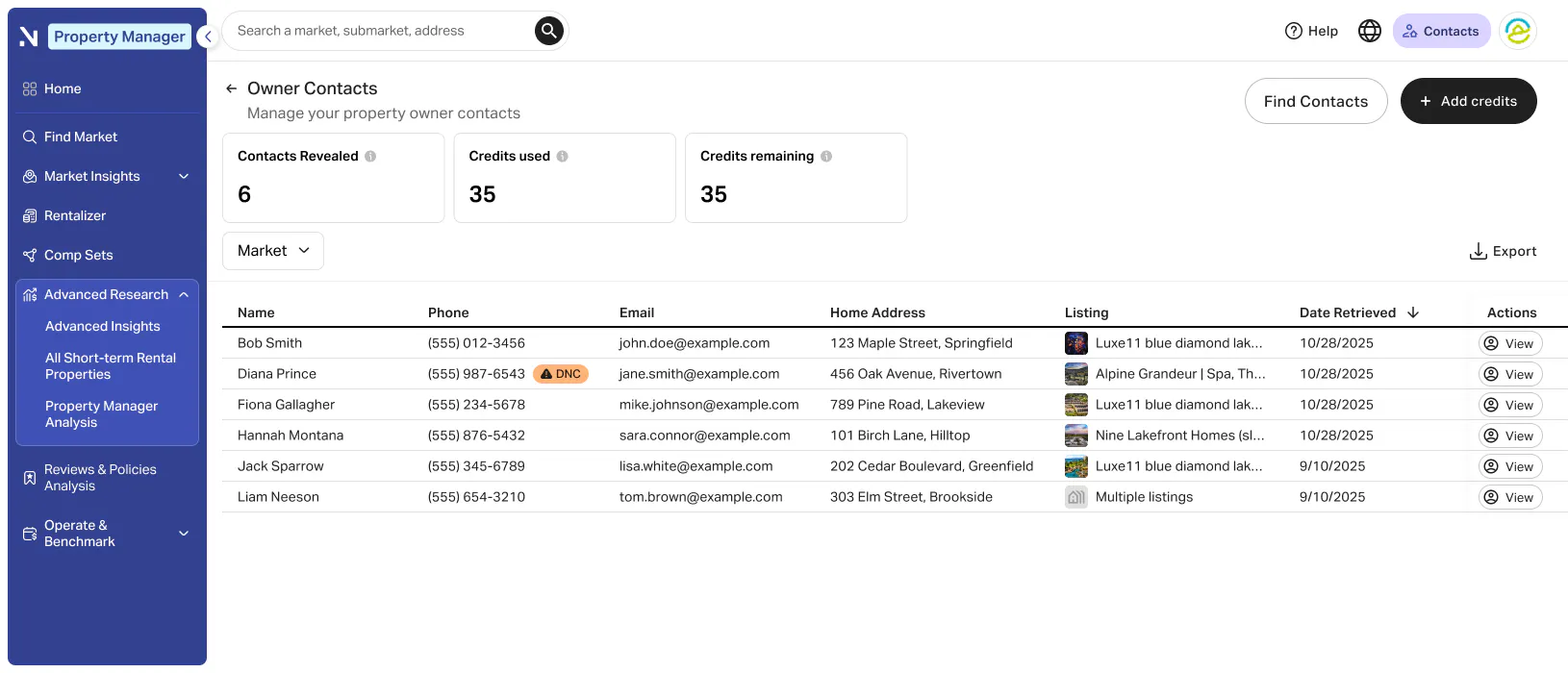1568x673 pixels.
Task: Open Fiona Gallagher's listing thumbnail
Action: pos(1076,405)
